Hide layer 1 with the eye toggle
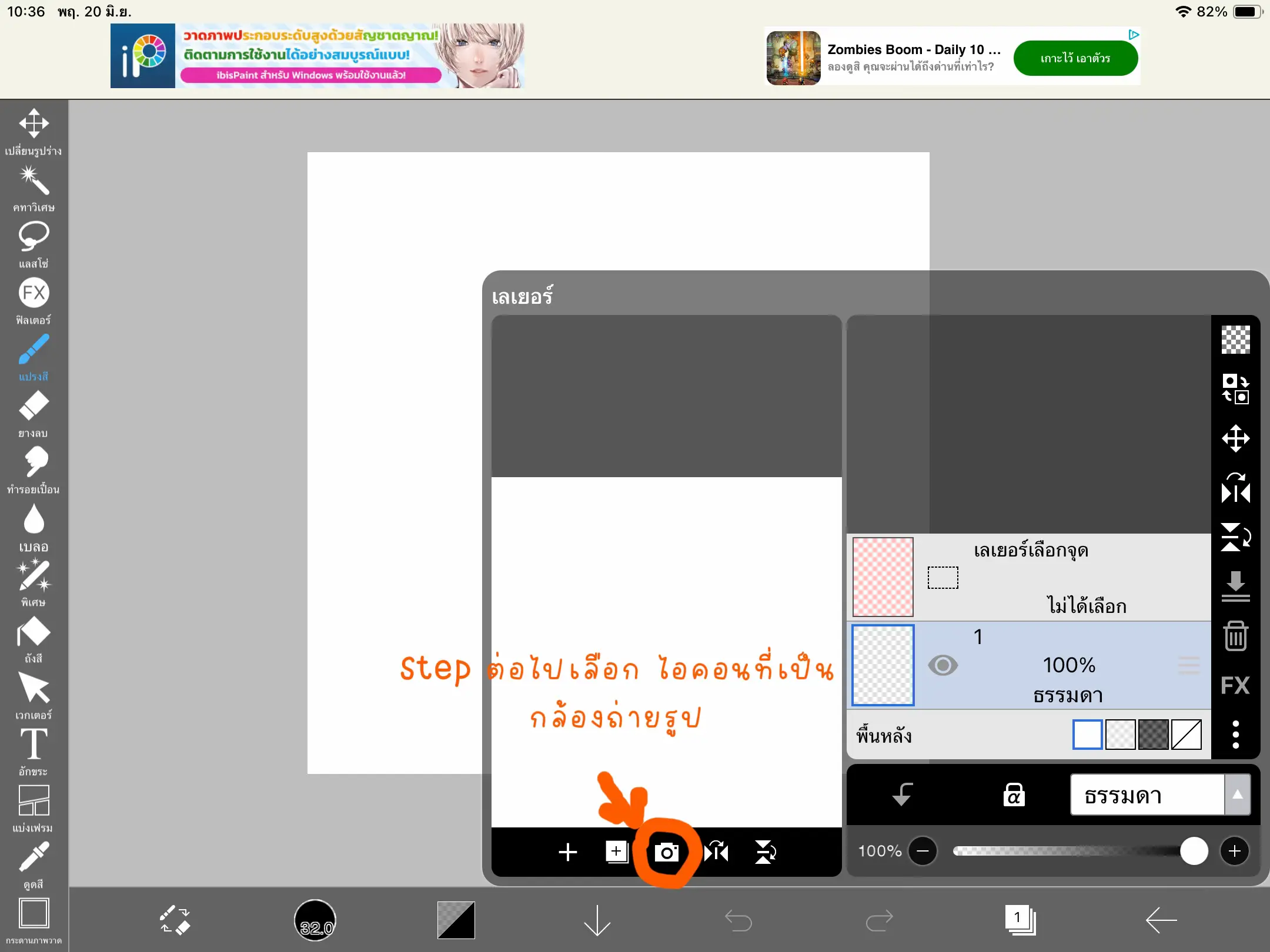The width and height of the screenshot is (1270, 952). pos(943,665)
